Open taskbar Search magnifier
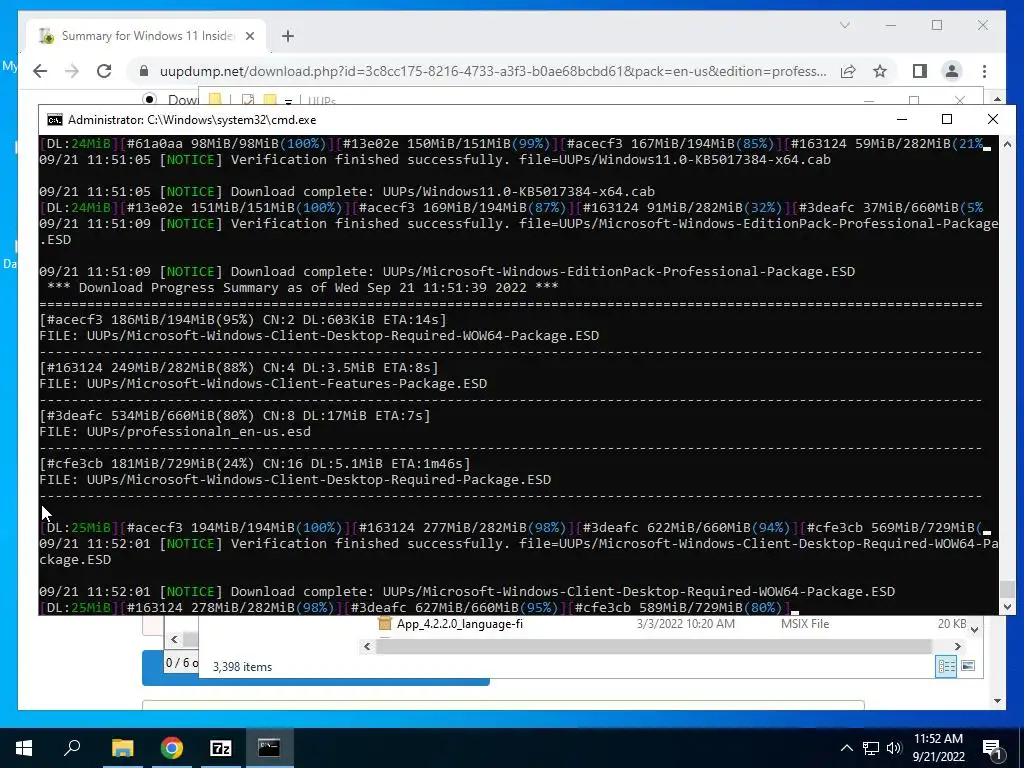The image size is (1024, 768). click(72, 748)
